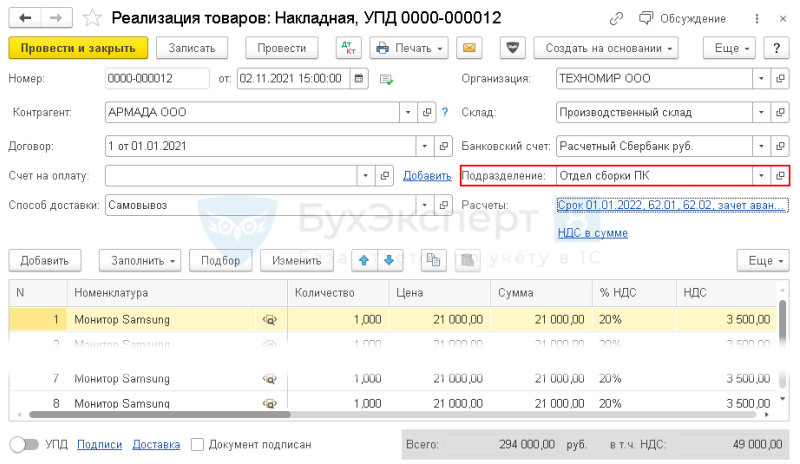800x464 pixels.
Task: Open Обсуждение discussion panel
Action: pyautogui.click(x=683, y=19)
